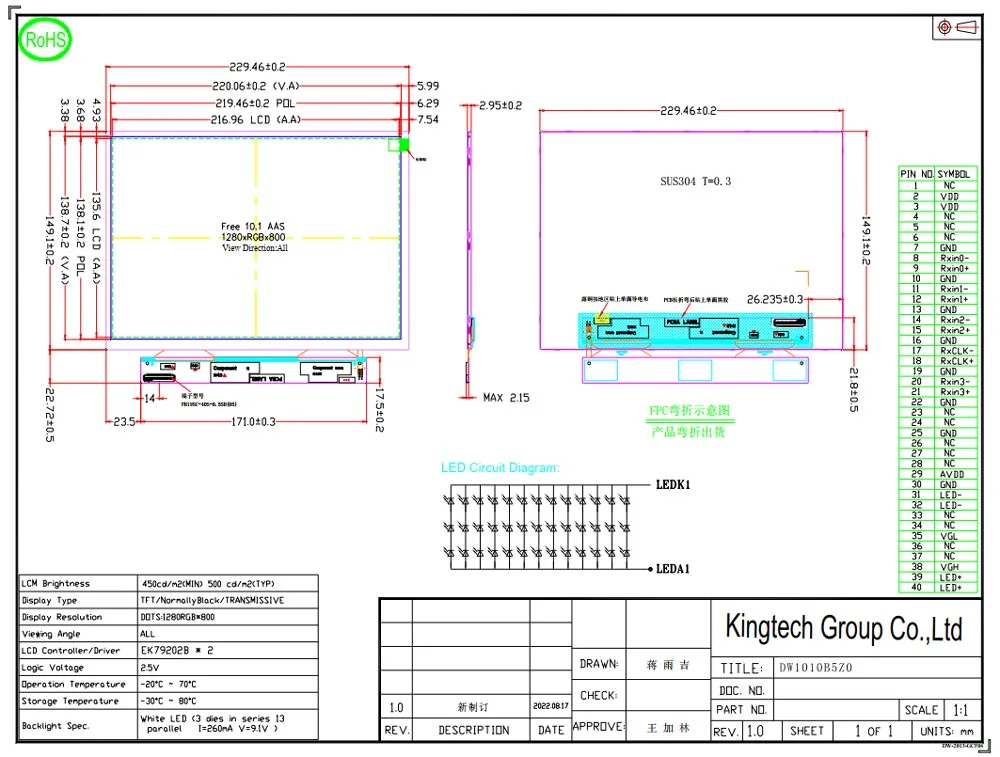This screenshot has width=1000, height=757.
Task: Click the LCM Brightness spec label
Action: (x=56, y=584)
